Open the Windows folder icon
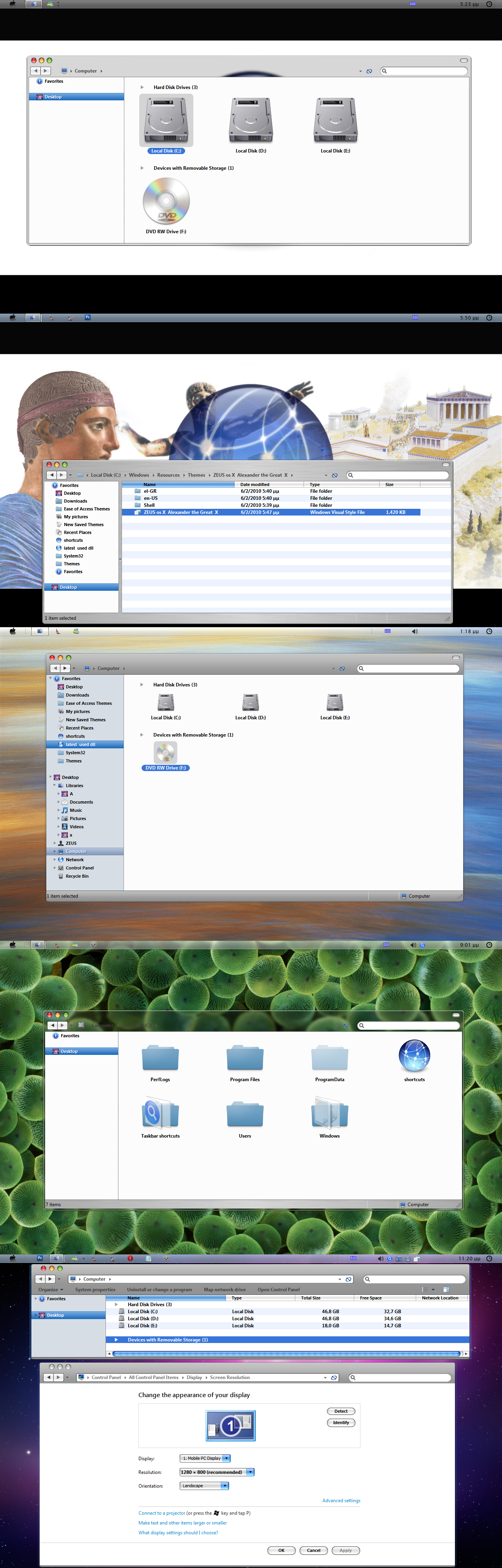The image size is (502, 1568). 329,1113
